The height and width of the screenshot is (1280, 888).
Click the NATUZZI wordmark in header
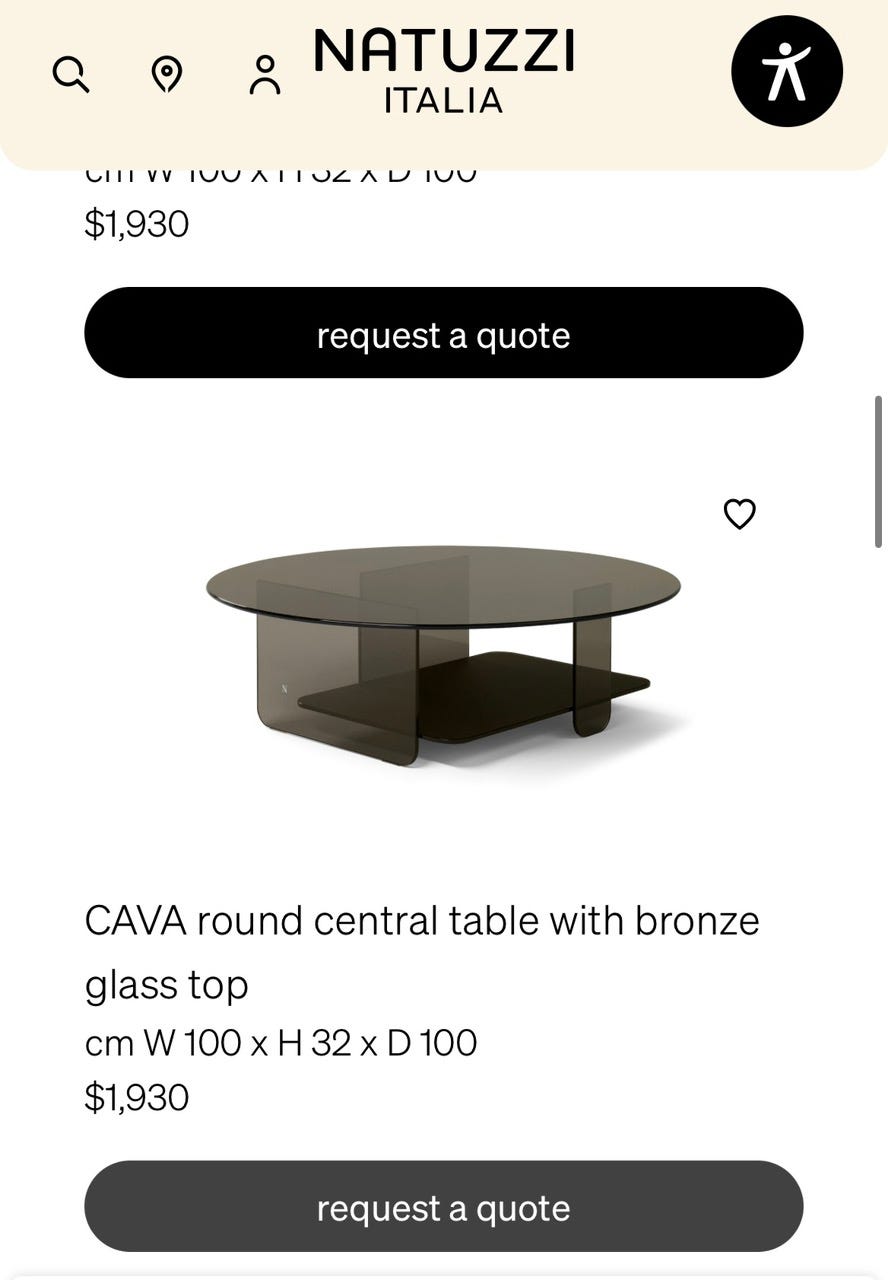[444, 51]
